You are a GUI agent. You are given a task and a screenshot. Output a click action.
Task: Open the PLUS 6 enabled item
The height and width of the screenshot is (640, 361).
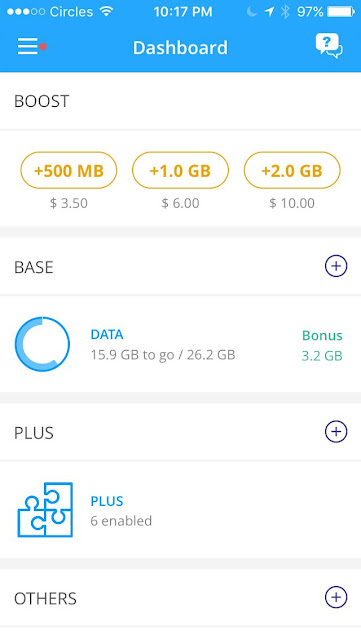pos(180,510)
